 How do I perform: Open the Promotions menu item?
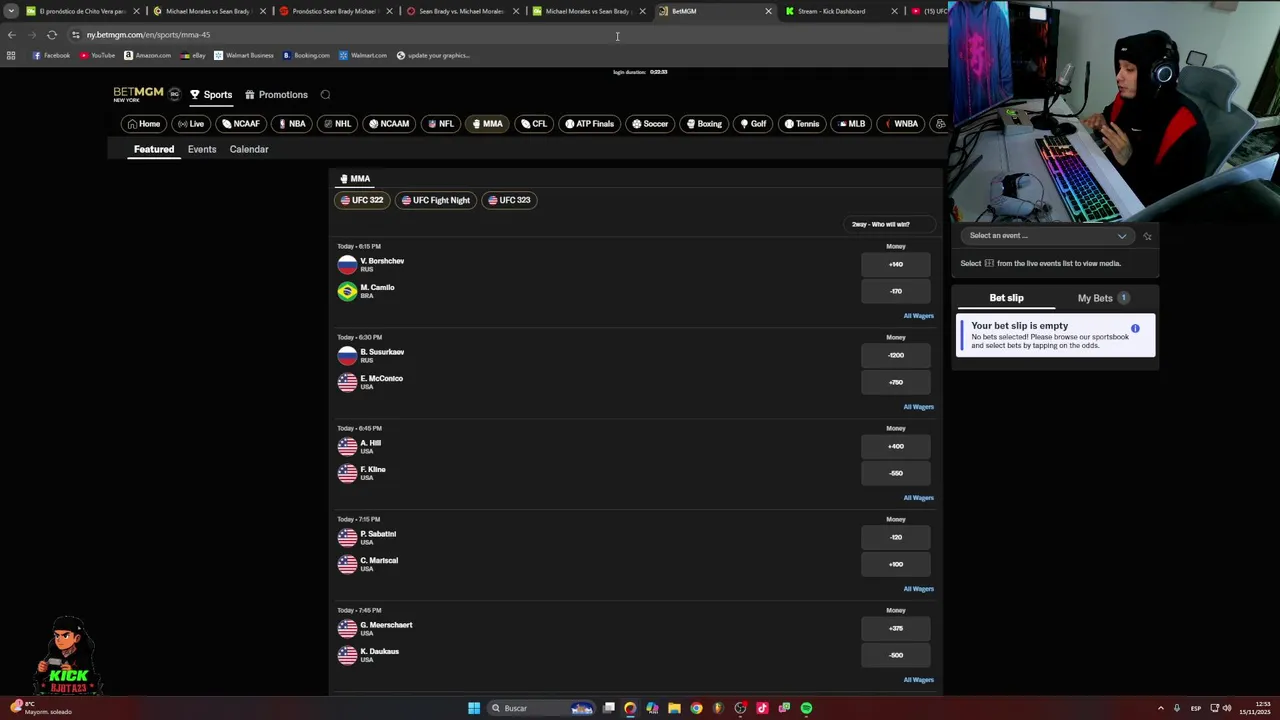[x=277, y=95]
